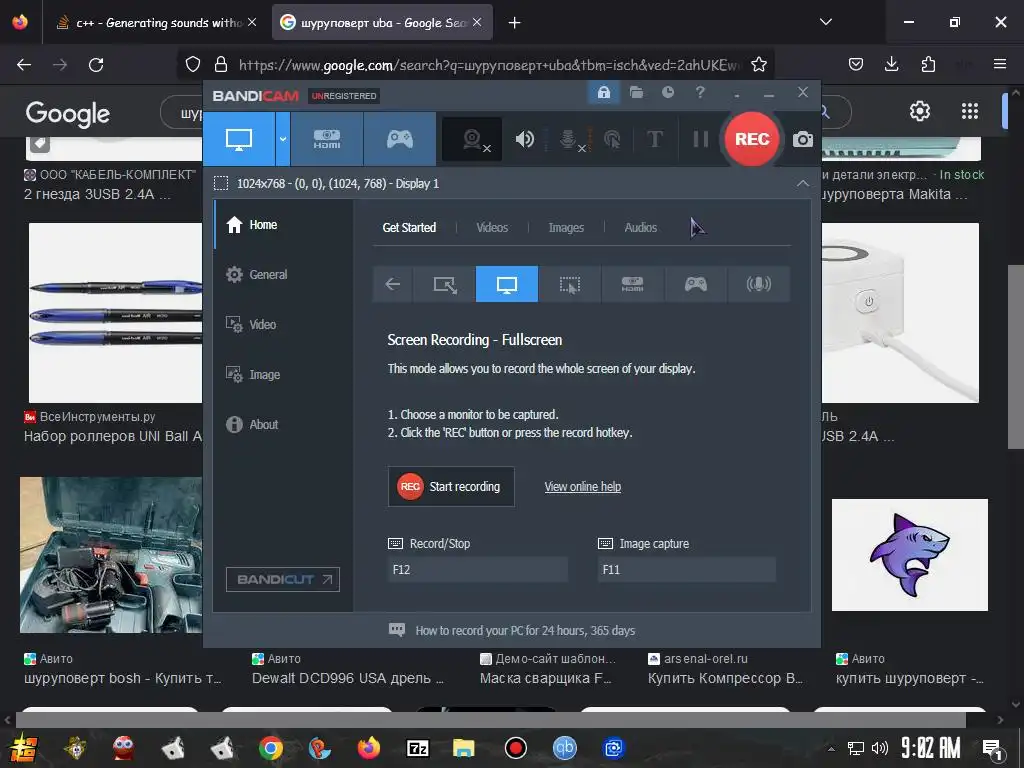Select fullscreen recording mode icon in row

pyautogui.click(x=507, y=284)
